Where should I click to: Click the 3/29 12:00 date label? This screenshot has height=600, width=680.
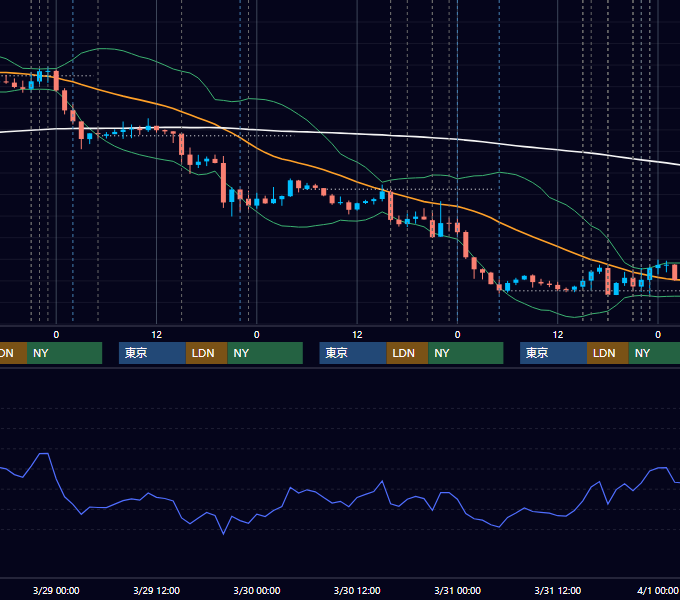pos(157,590)
